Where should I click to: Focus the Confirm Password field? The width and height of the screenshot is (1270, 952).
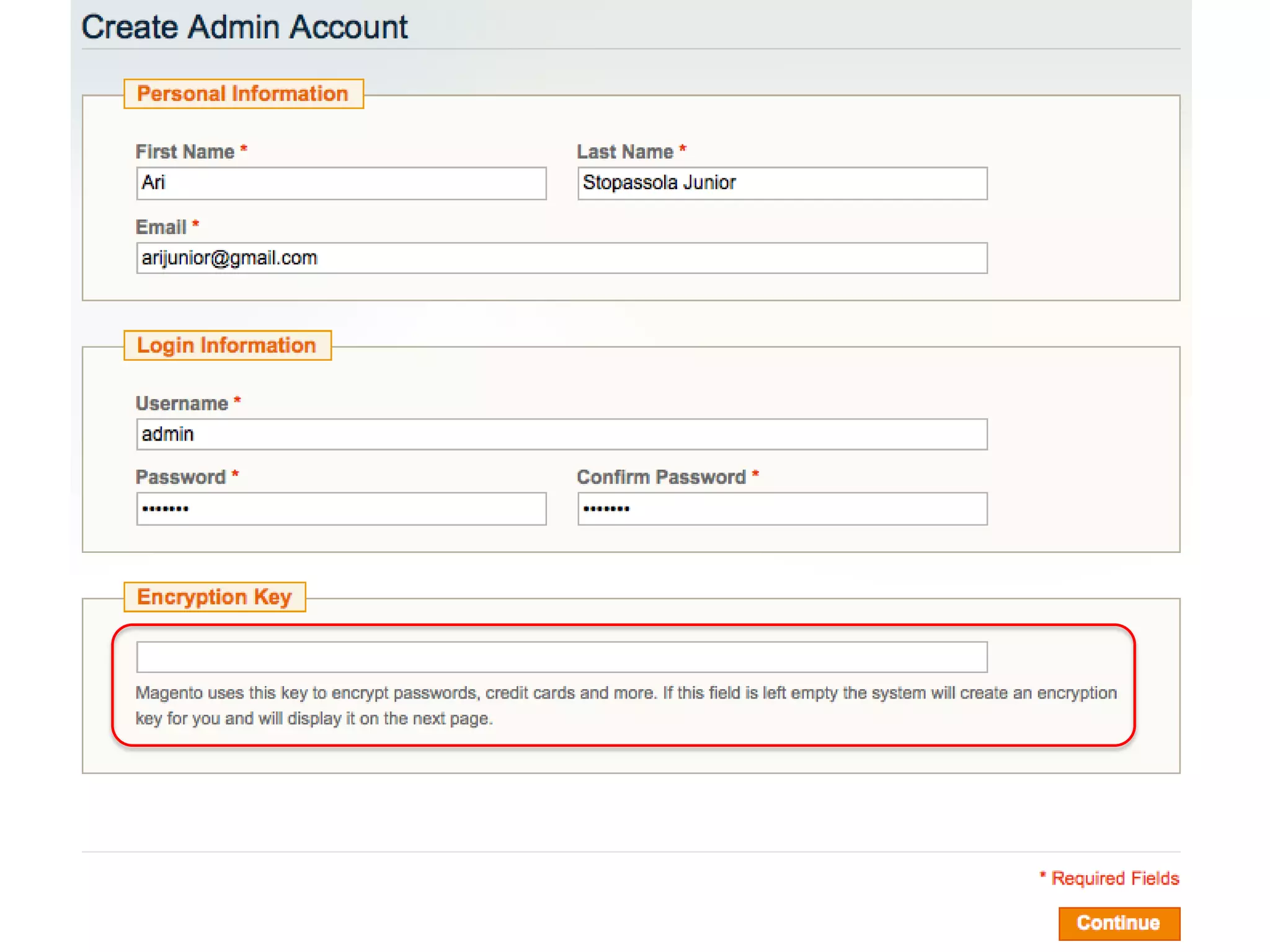pos(782,509)
